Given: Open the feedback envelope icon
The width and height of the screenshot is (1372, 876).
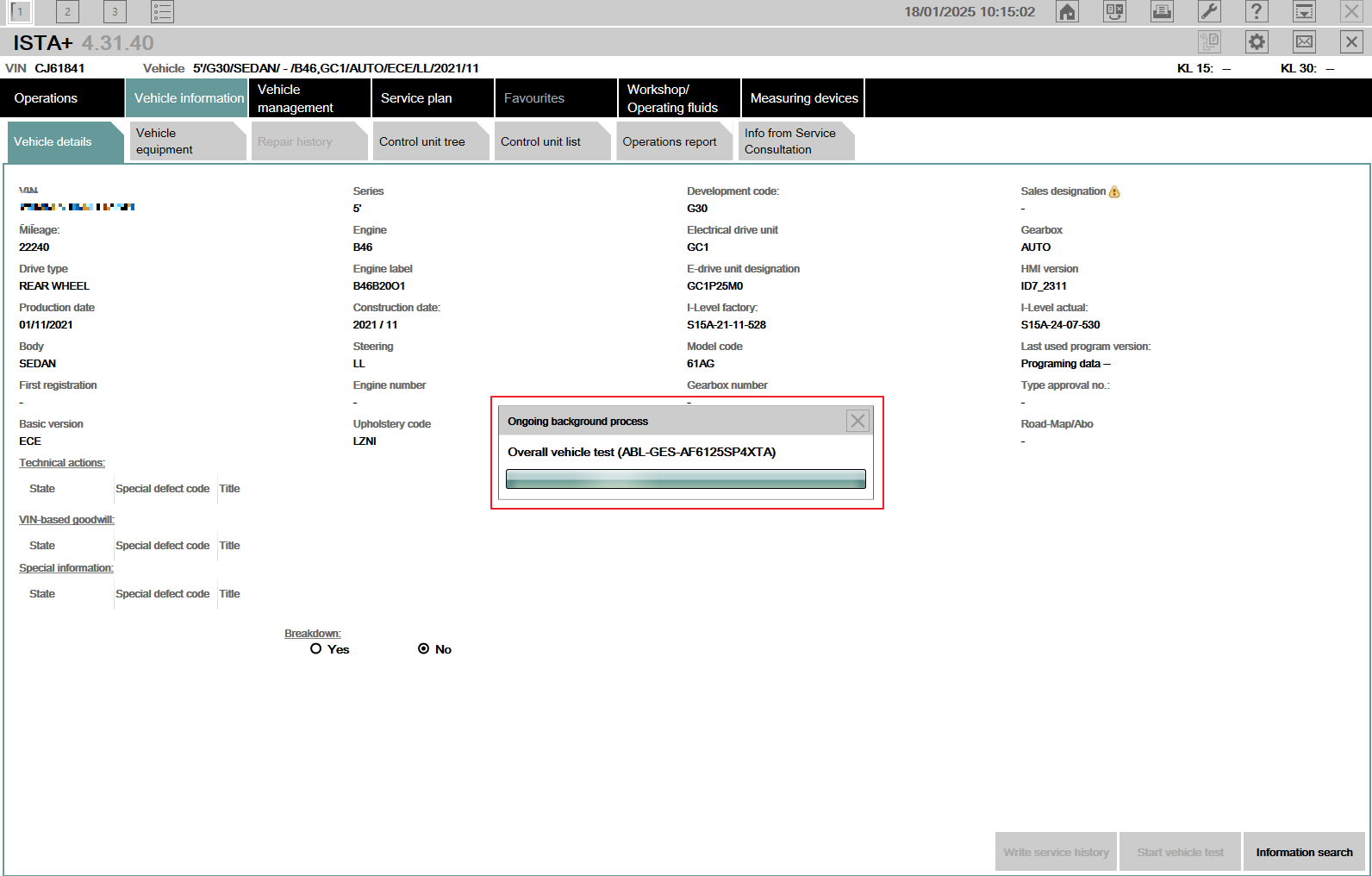Looking at the screenshot, I should tap(1304, 41).
